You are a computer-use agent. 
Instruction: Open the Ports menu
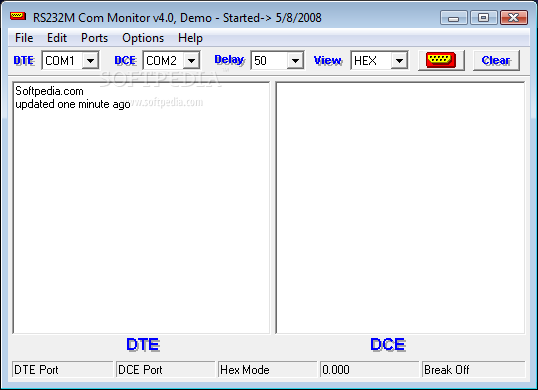[94, 38]
